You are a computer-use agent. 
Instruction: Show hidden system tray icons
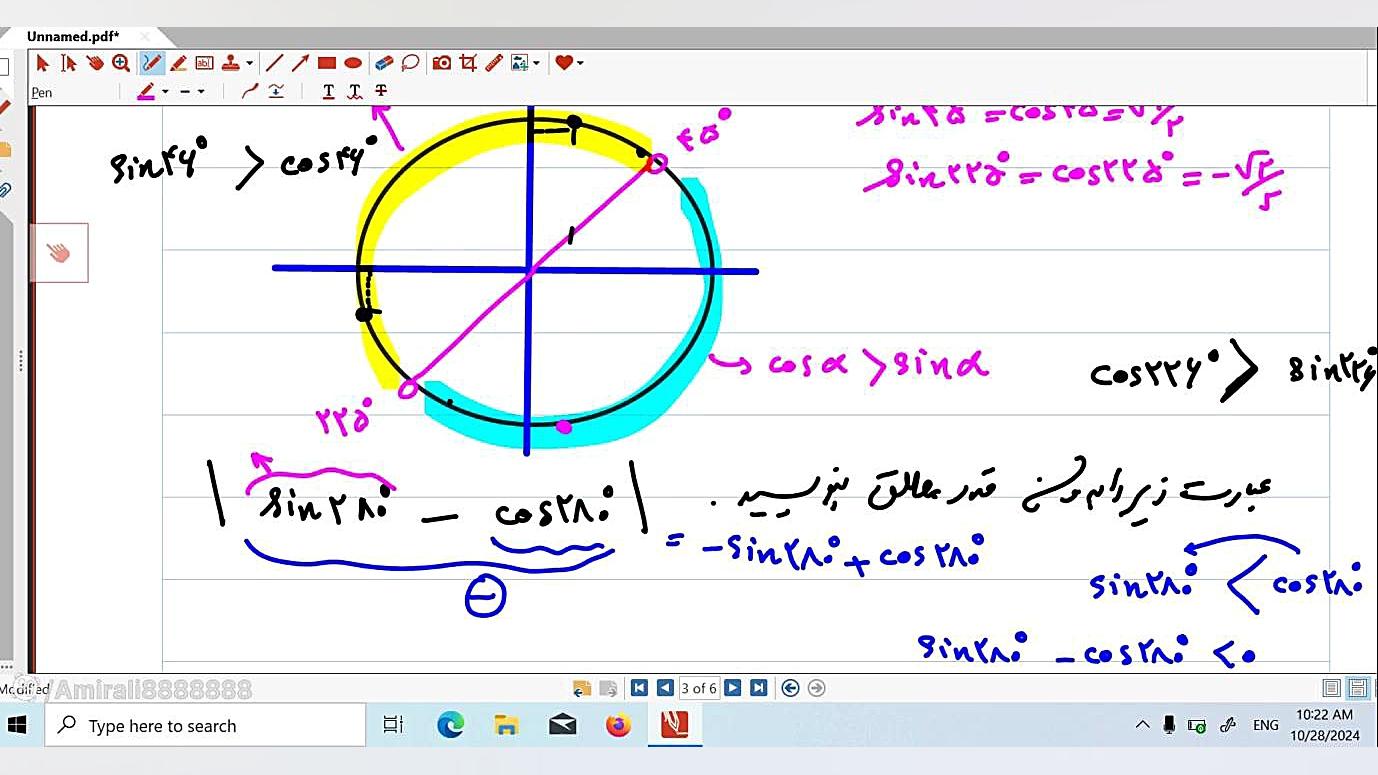1142,725
